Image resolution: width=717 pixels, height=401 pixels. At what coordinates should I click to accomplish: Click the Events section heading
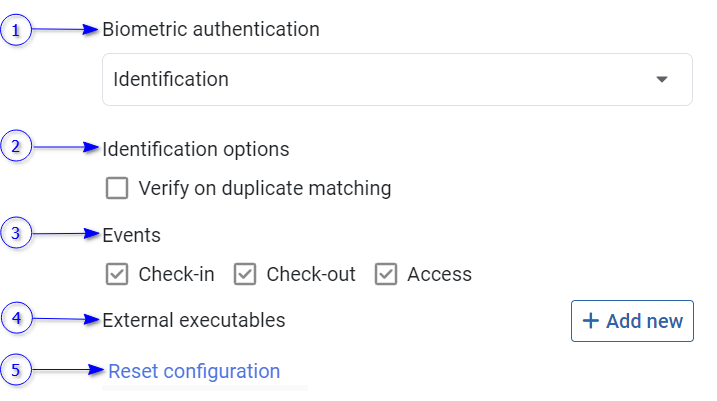132,235
